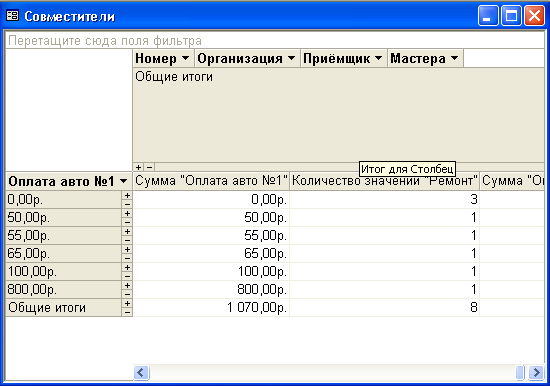Expand the 55,00р. row with plus
The width and height of the screenshot is (550, 386).
pos(127,231)
